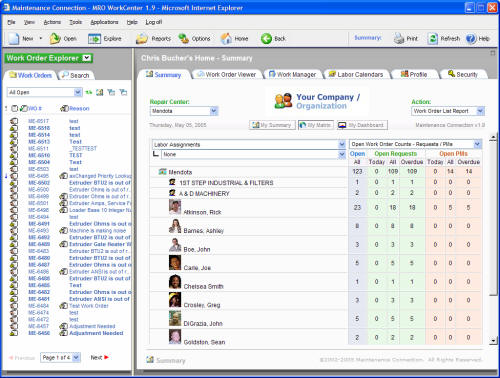
Task: Click the Explore toolbar icon
Action: click(94, 39)
